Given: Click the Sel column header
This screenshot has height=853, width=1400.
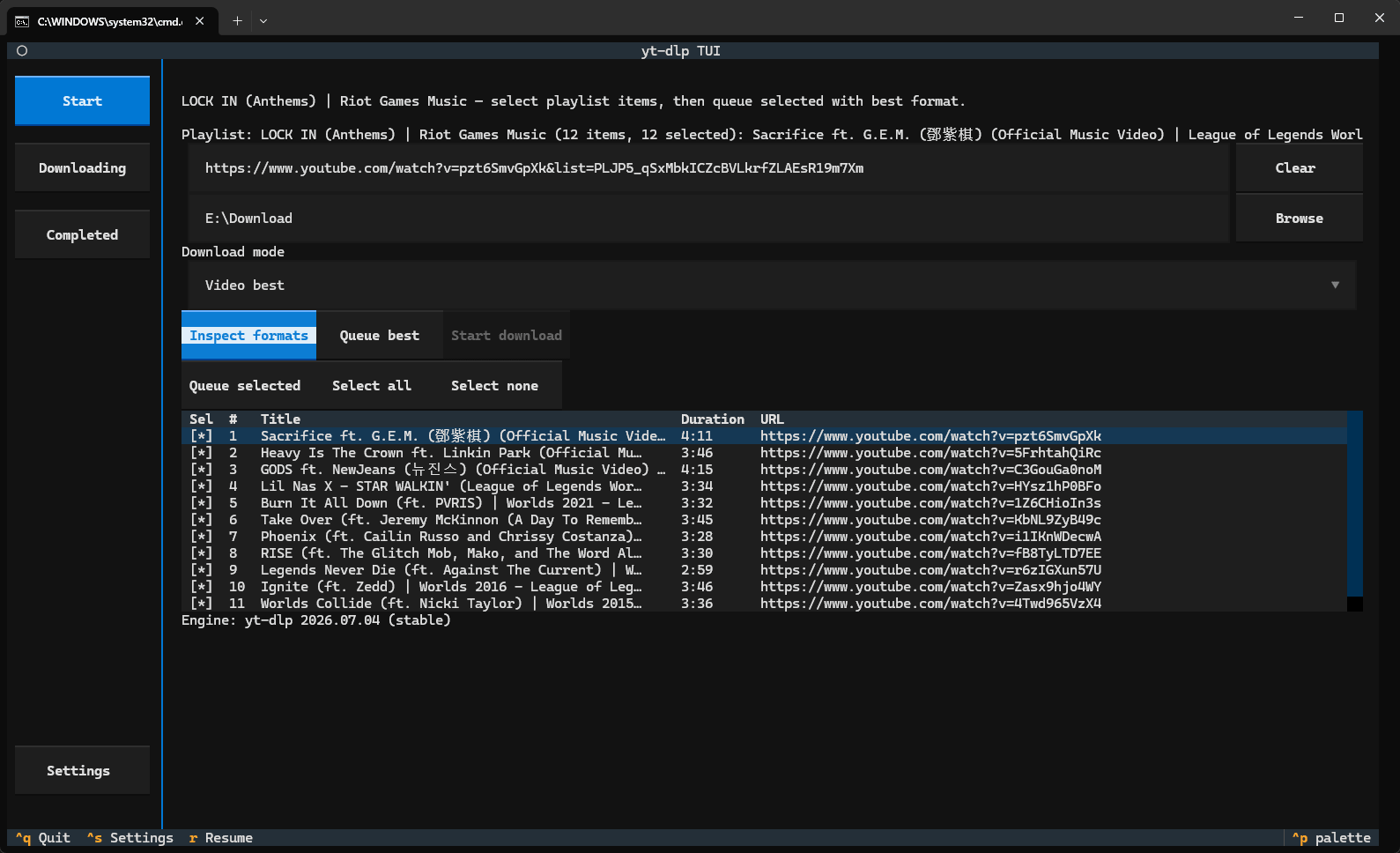Looking at the screenshot, I should pos(201,419).
